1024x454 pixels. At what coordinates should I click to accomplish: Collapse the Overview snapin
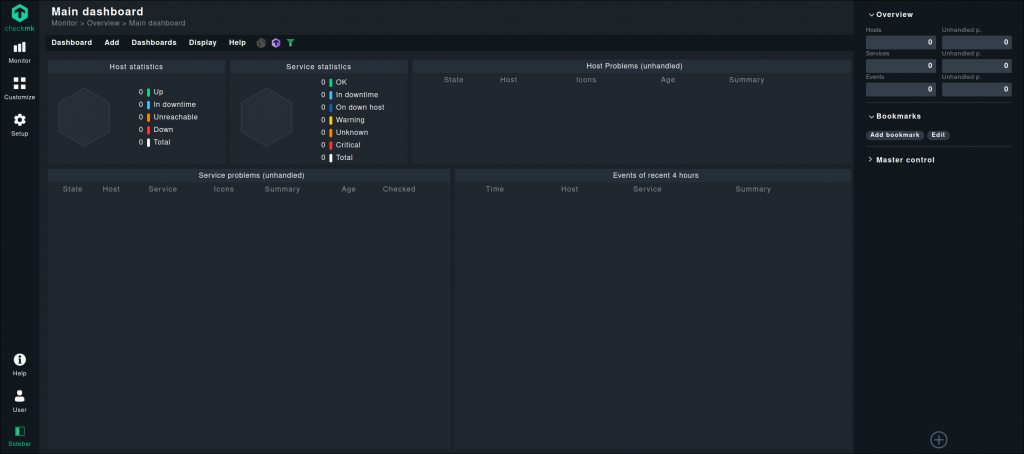894,15
